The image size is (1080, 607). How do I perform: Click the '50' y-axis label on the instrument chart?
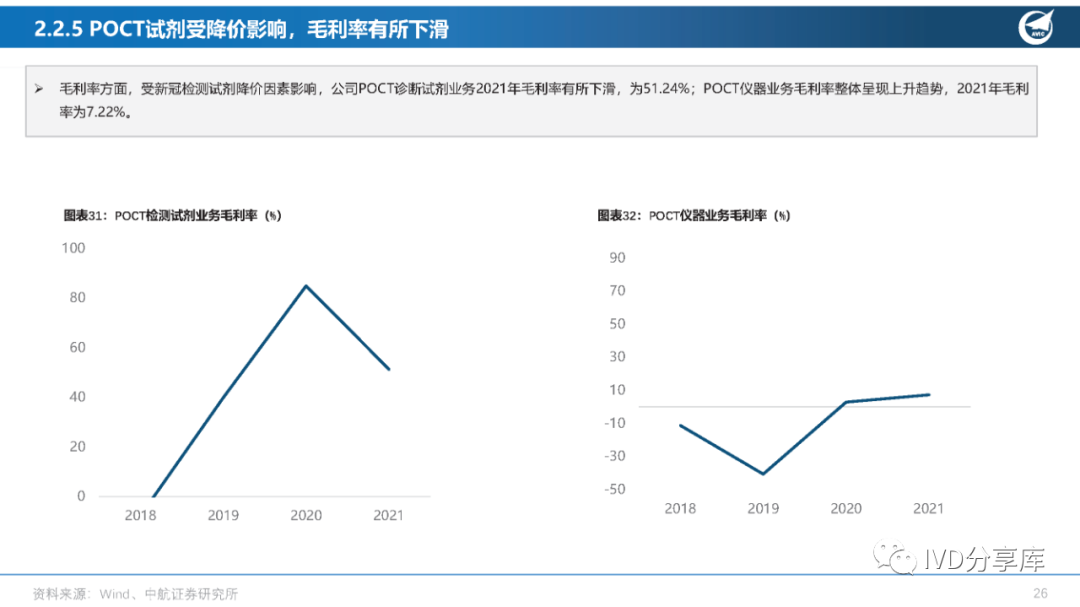(617, 324)
